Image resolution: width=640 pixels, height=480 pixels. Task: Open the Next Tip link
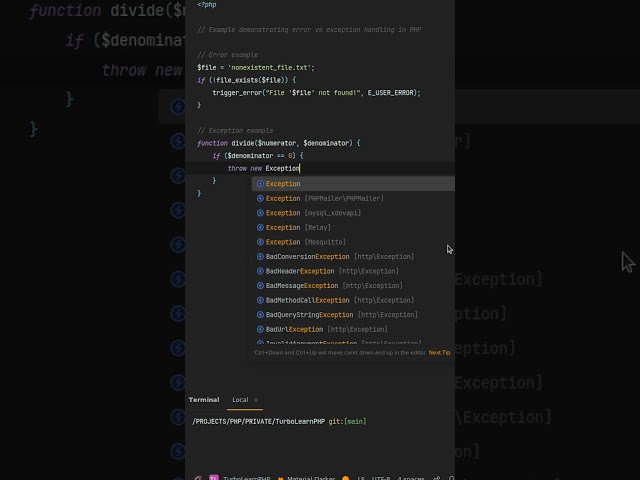click(x=439, y=353)
